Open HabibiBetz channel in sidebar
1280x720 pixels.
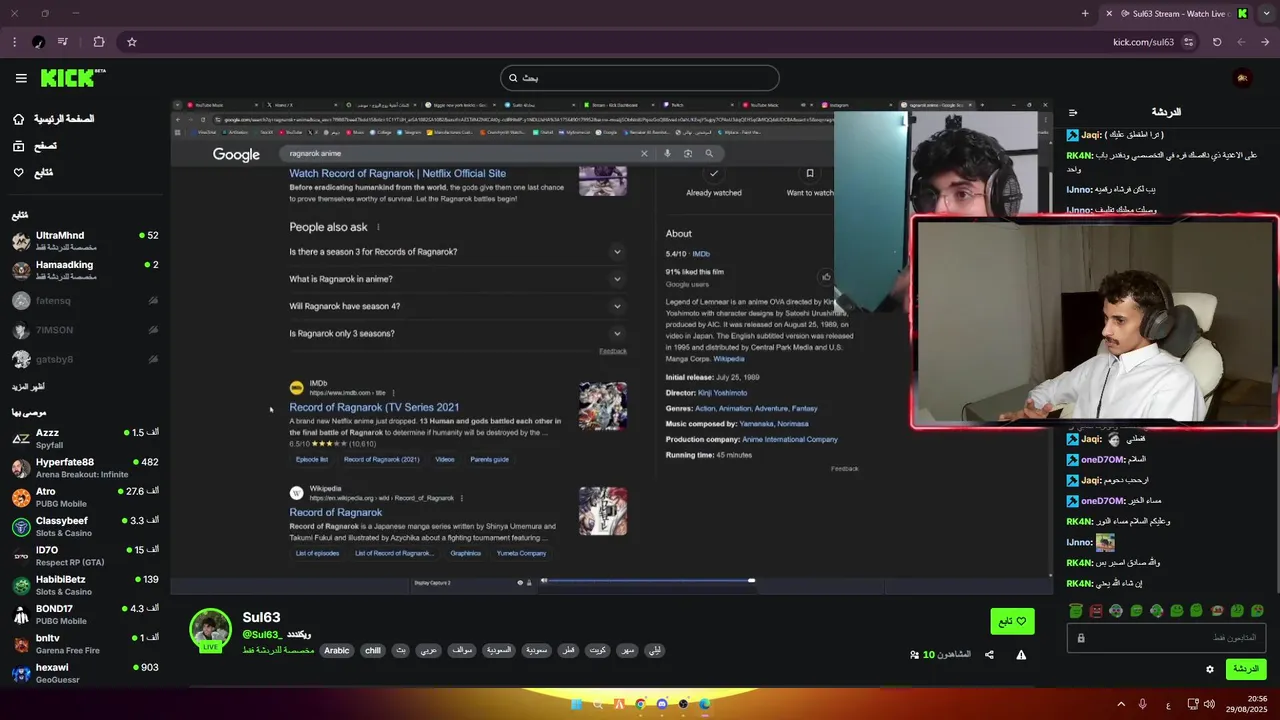pos(85,585)
